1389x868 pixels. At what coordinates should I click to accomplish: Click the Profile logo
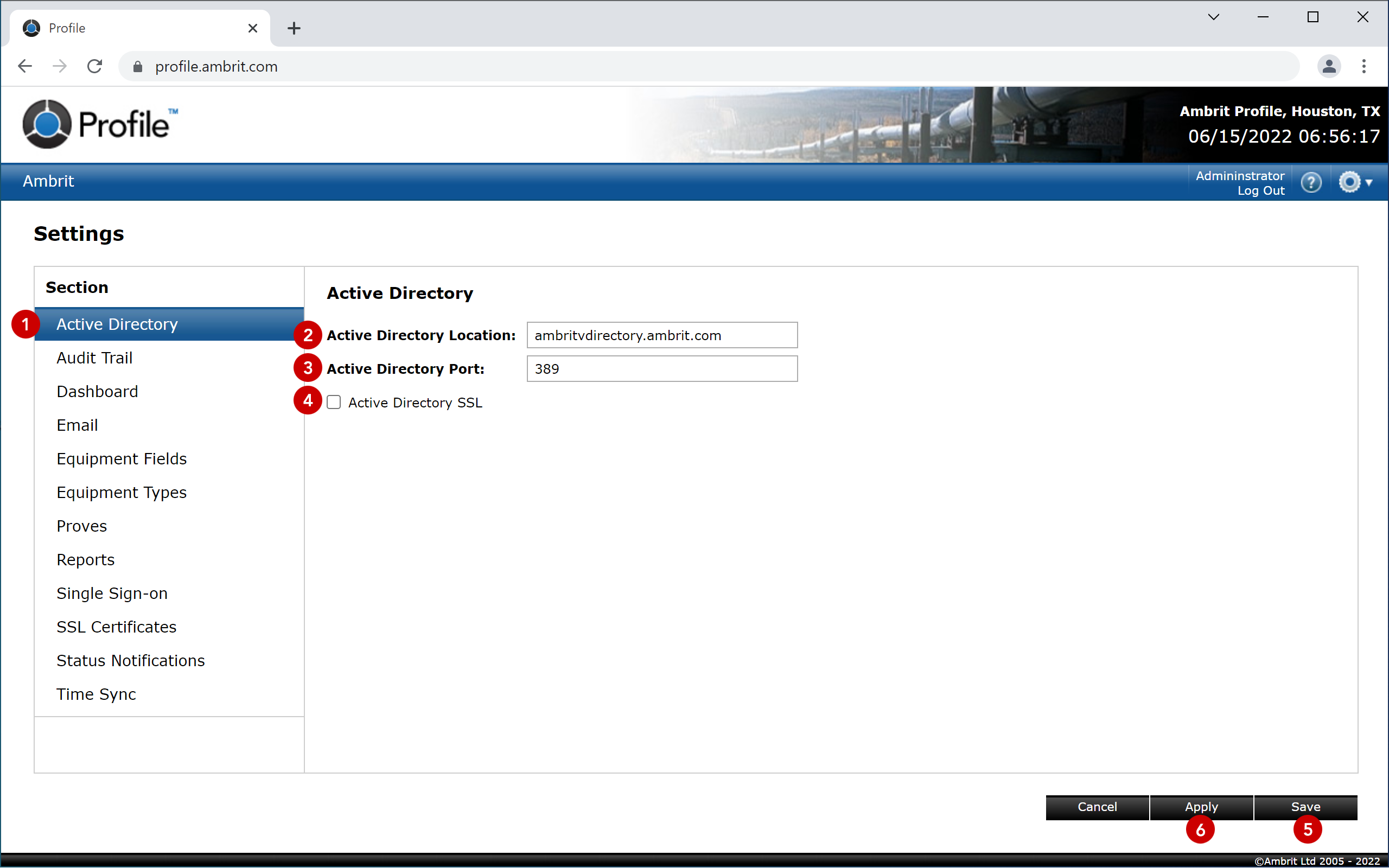[x=101, y=124]
